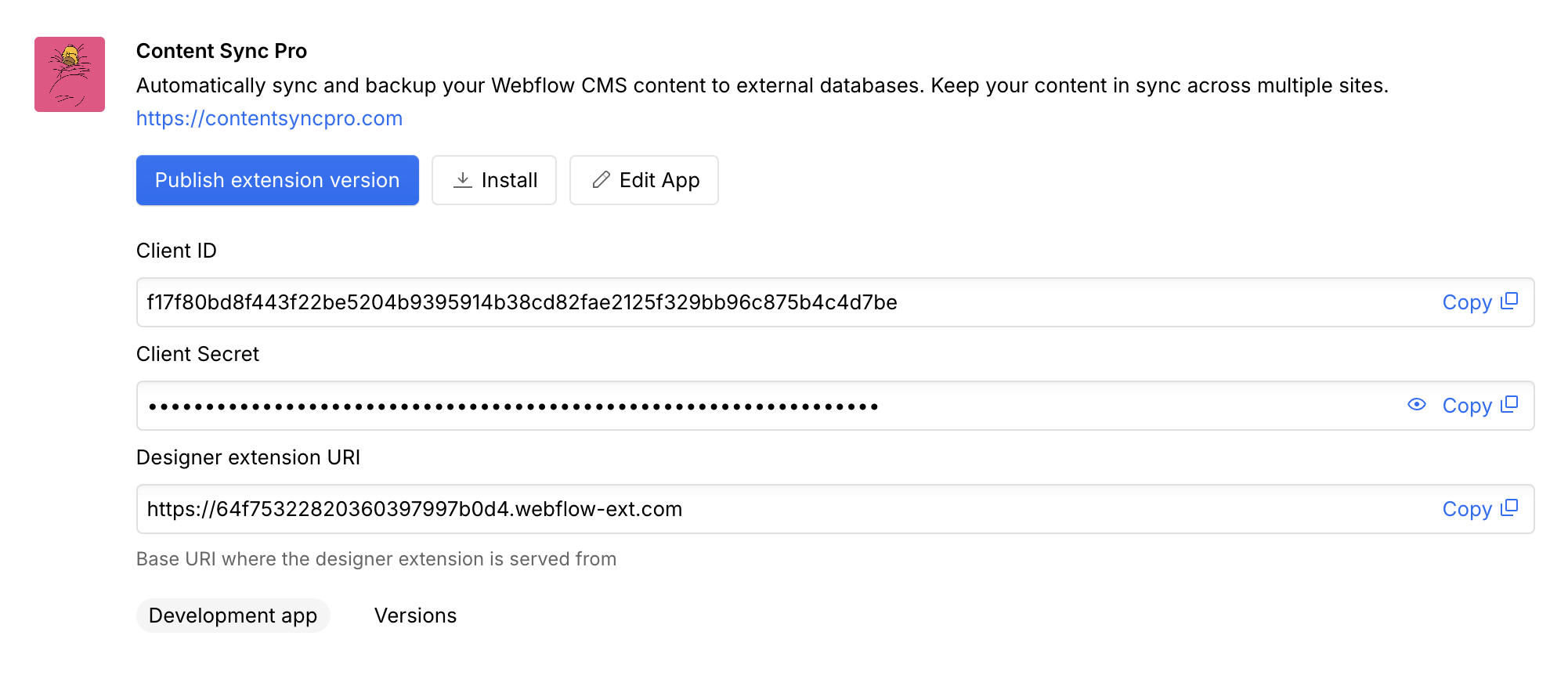Click Copy next to the Client Secret field
1568x686 pixels.
(x=1466, y=405)
